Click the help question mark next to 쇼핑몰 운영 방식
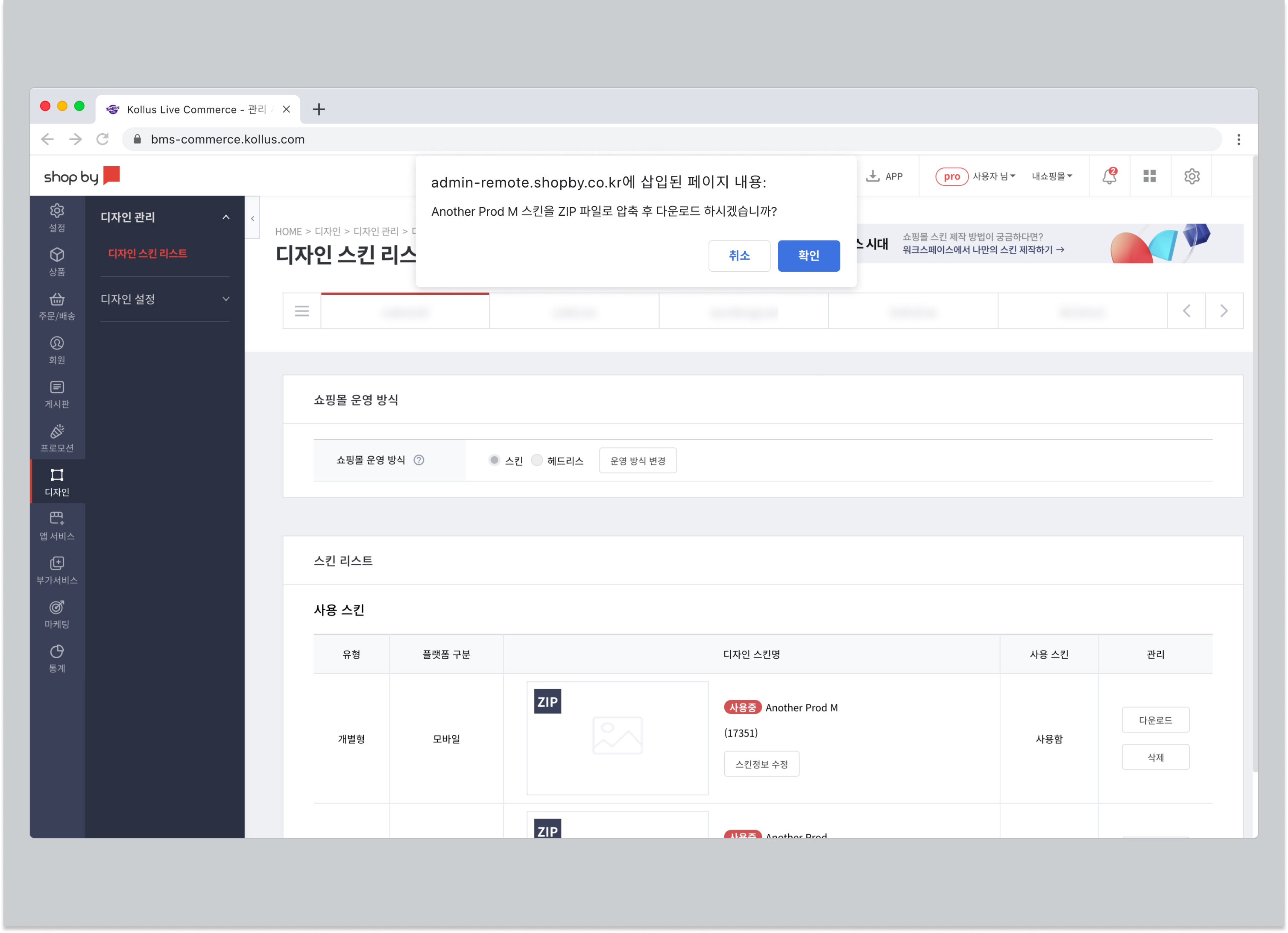The image size is (1288, 933). [419, 460]
